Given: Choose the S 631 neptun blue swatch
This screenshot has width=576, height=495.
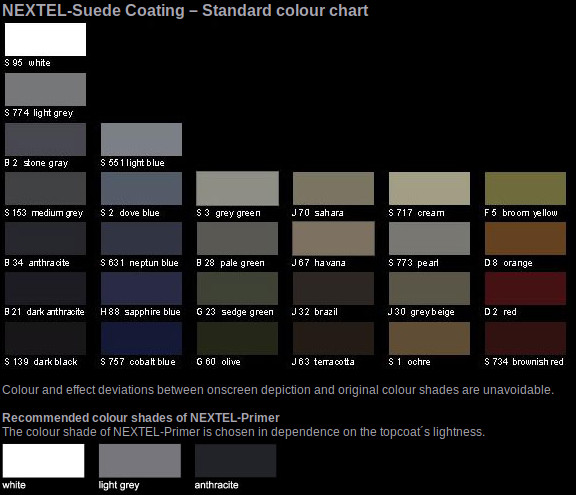Looking at the screenshot, I should click(141, 238).
